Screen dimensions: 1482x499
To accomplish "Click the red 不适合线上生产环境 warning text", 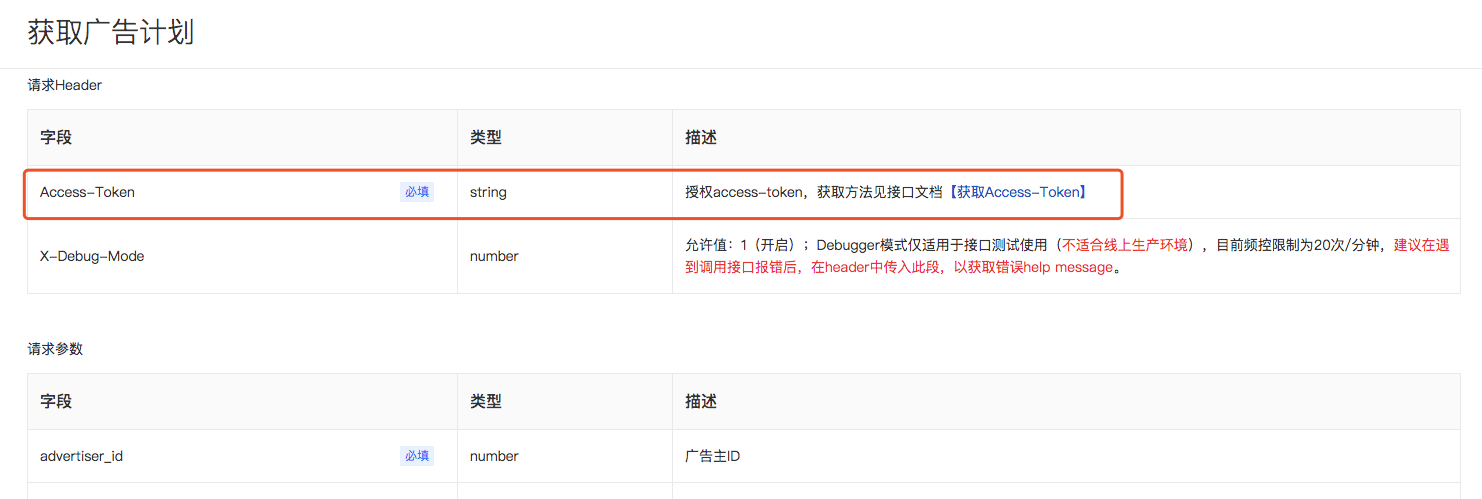I will (x=1127, y=245).
